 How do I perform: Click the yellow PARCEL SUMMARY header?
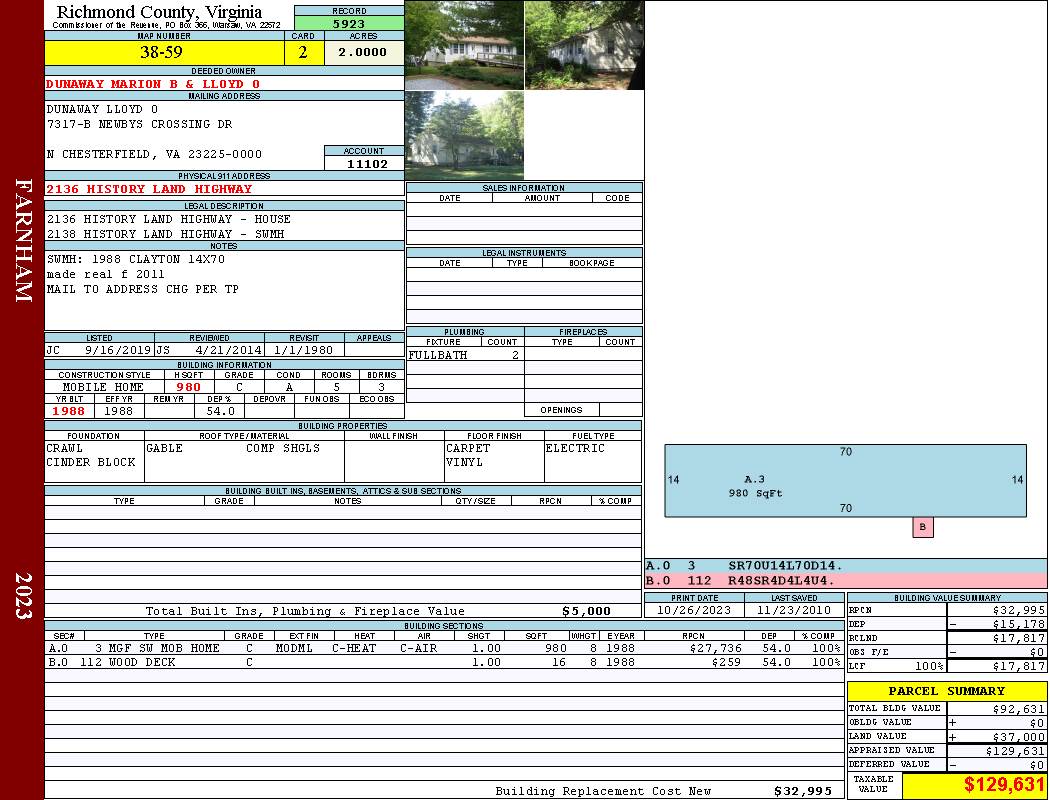946,691
